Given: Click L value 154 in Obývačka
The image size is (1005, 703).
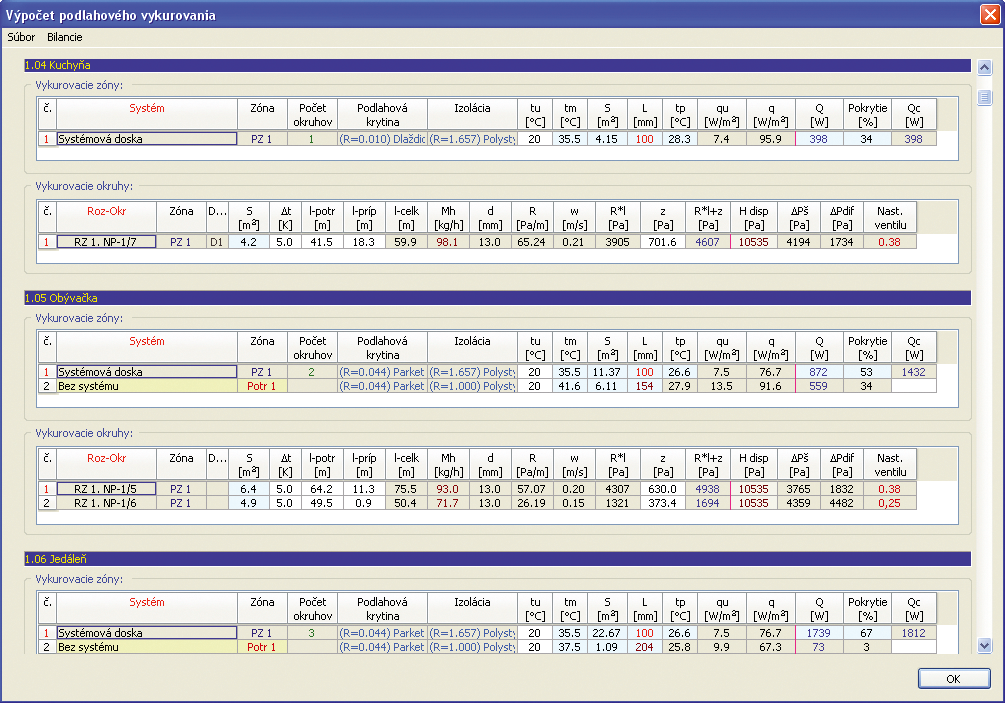Looking at the screenshot, I should pos(644,386).
